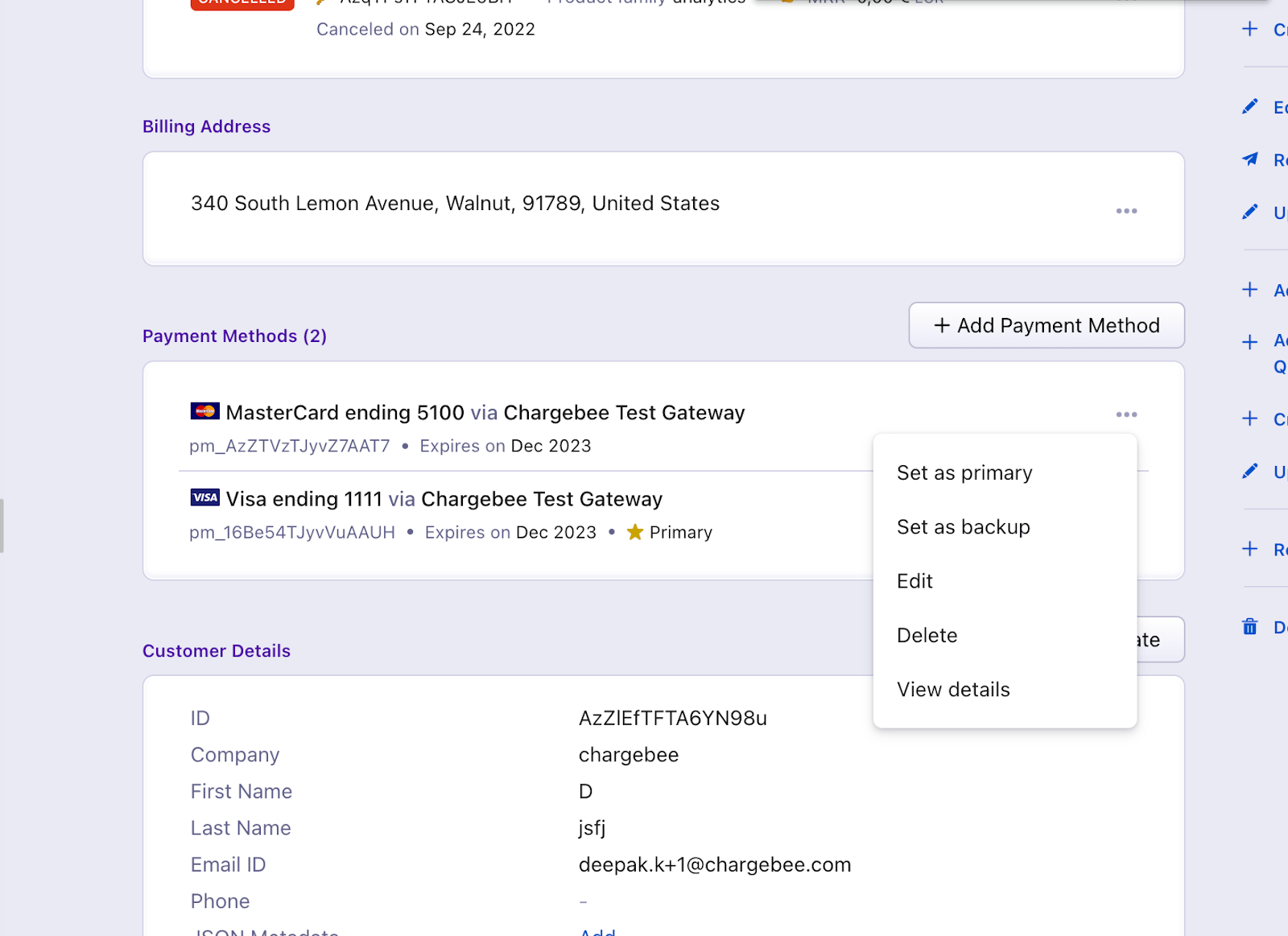Click the Visa card logo
Screen dimensions: 1288x936
(x=204, y=497)
